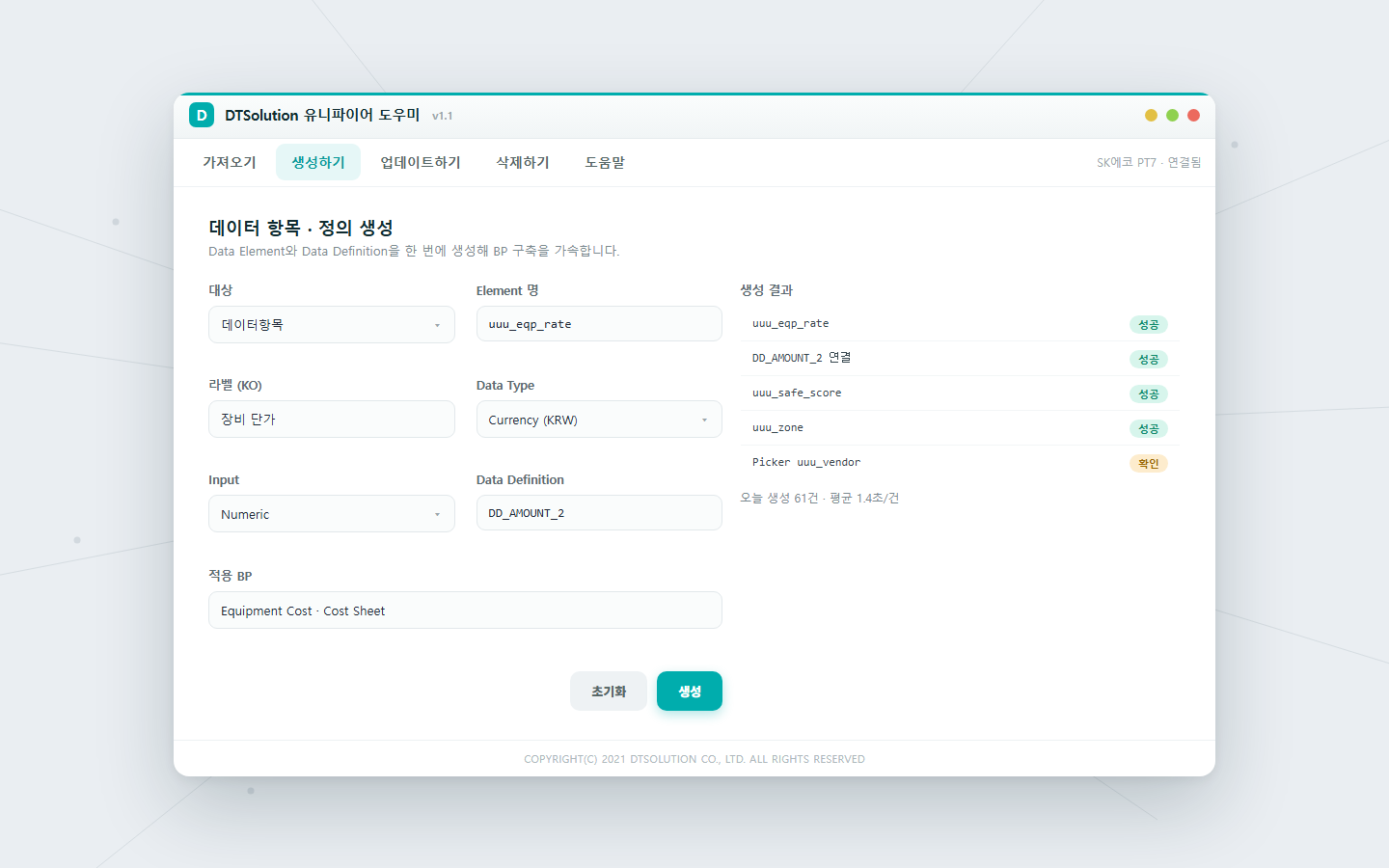This screenshot has height=868, width=1389.
Task: Click the 데이터 항목 · 정의 생성 heading
Action: click(301, 228)
